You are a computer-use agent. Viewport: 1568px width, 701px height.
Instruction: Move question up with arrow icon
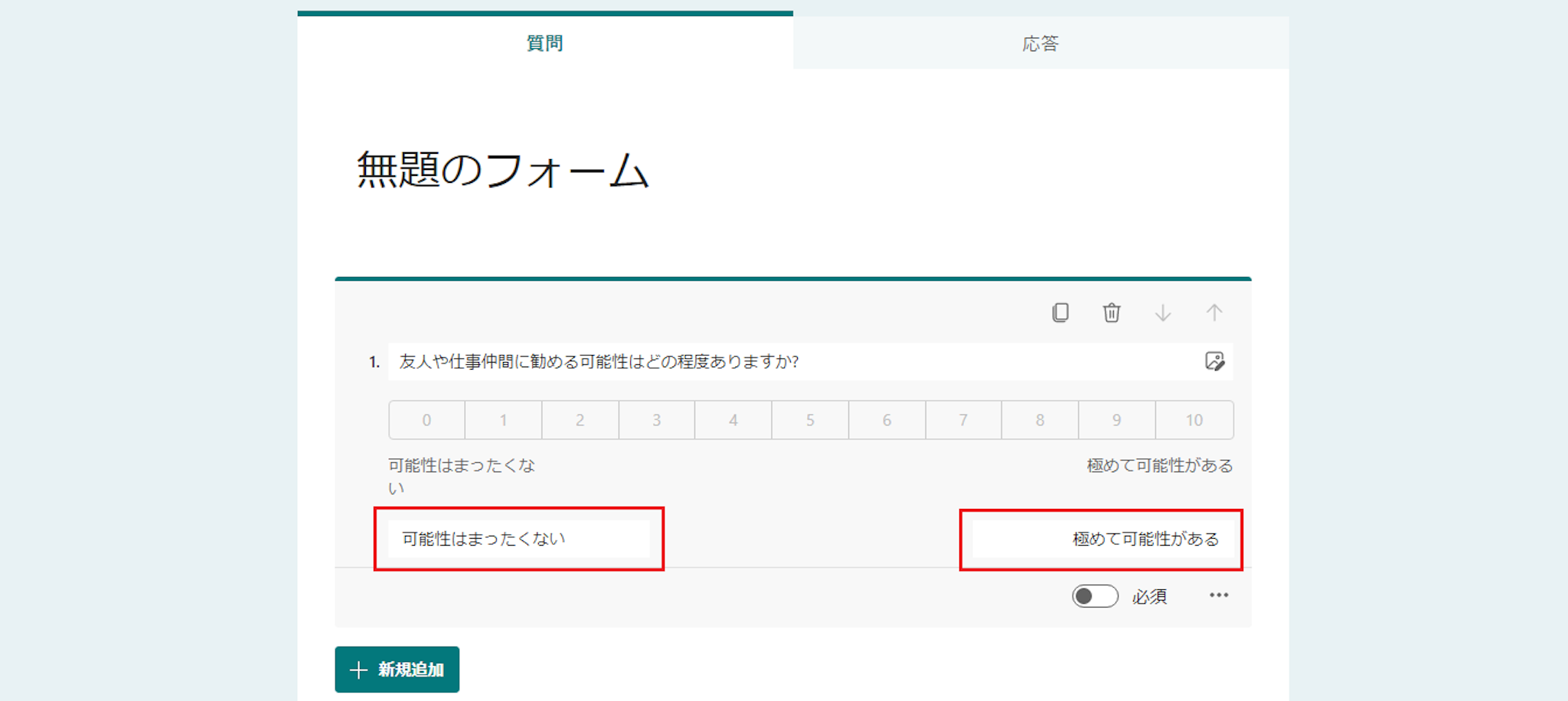pos(1214,312)
